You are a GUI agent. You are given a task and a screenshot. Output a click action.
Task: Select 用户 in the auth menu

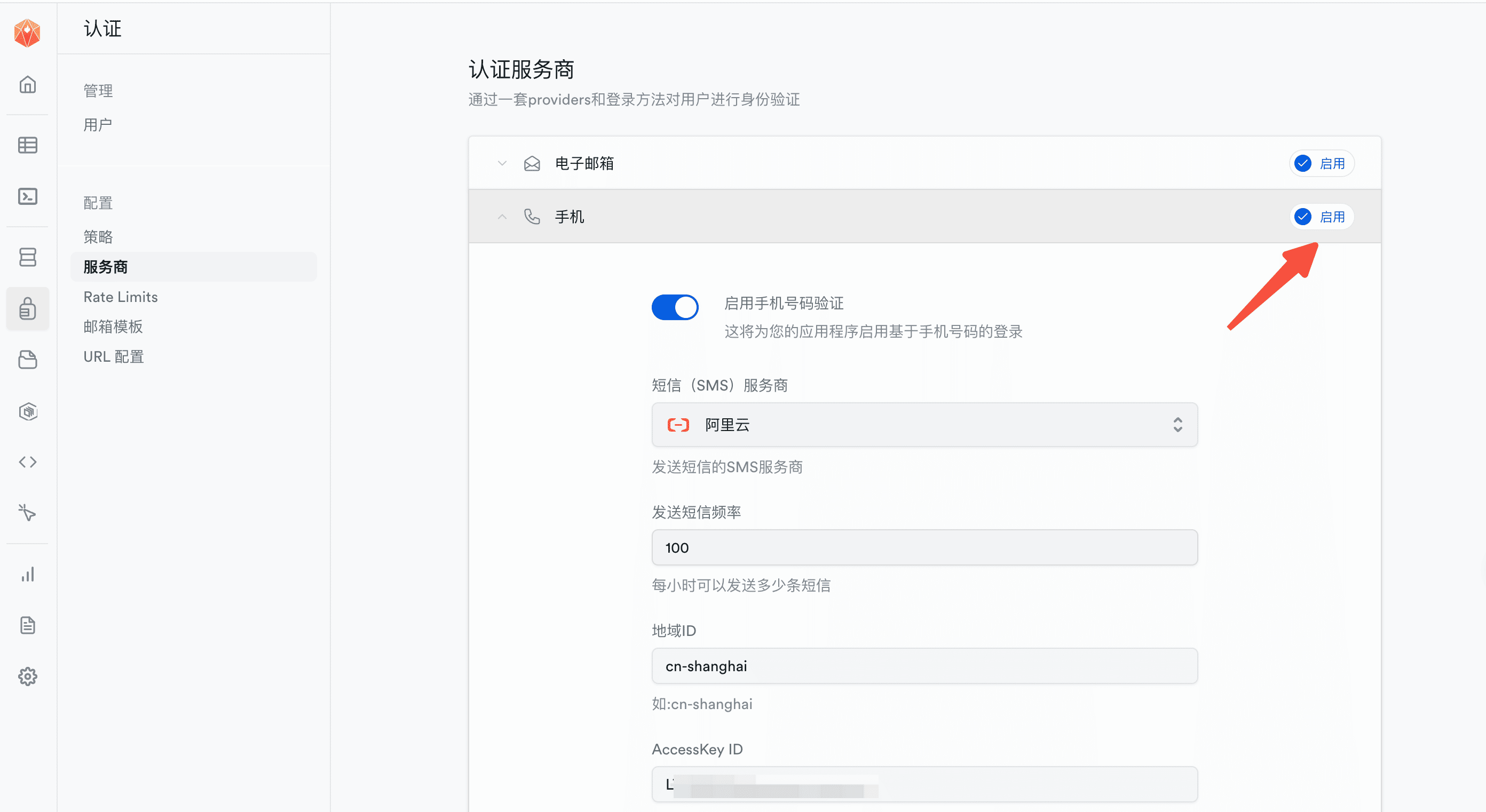(x=98, y=124)
